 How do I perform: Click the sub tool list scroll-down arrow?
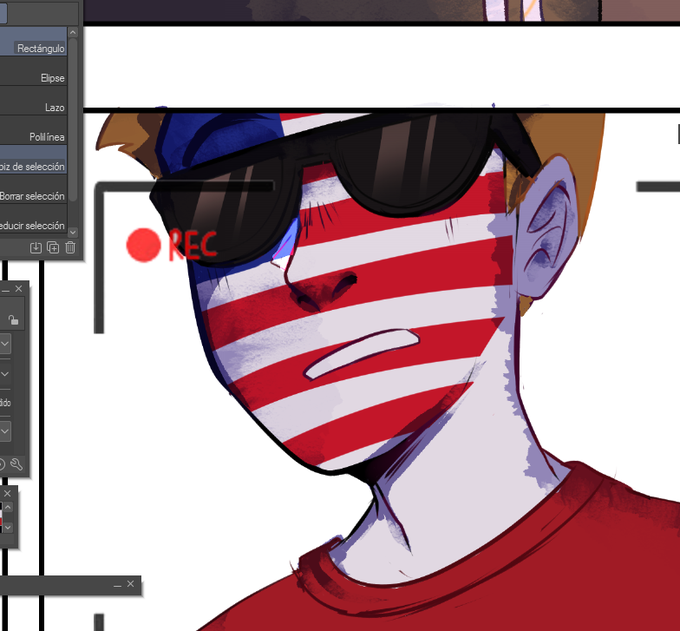[x=73, y=232]
